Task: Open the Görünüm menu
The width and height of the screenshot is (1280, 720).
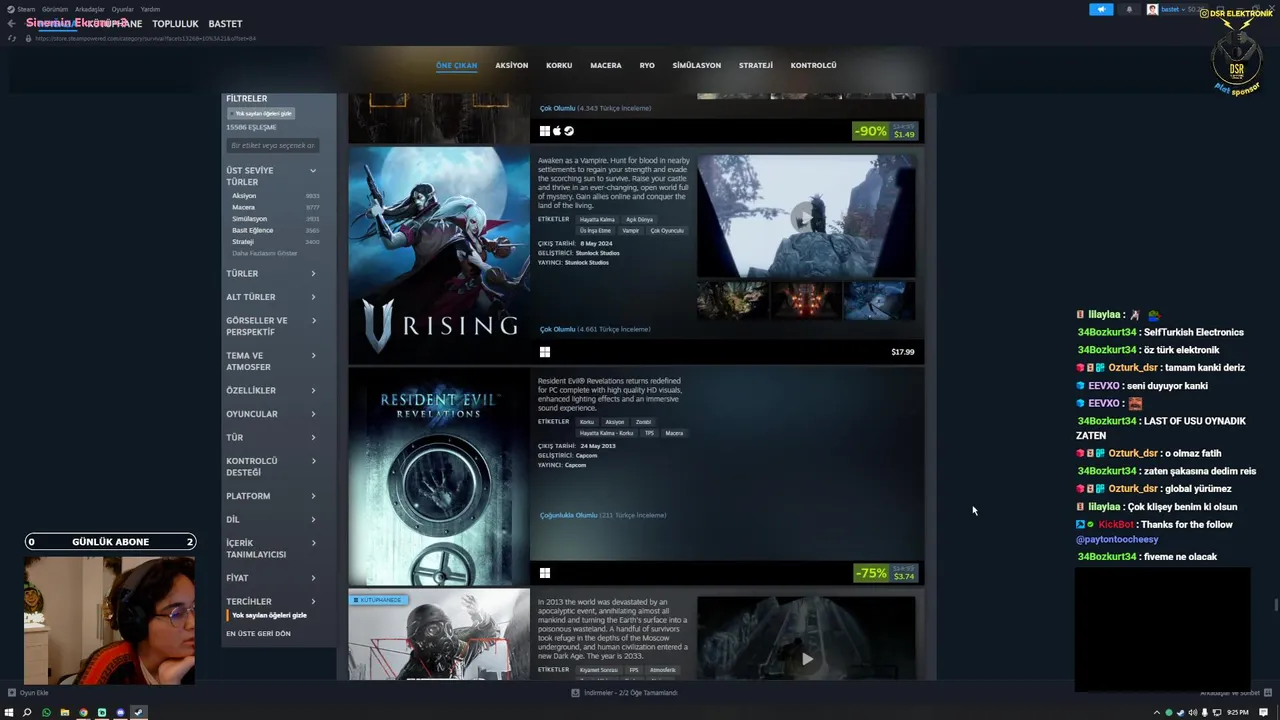Action: tap(55, 9)
